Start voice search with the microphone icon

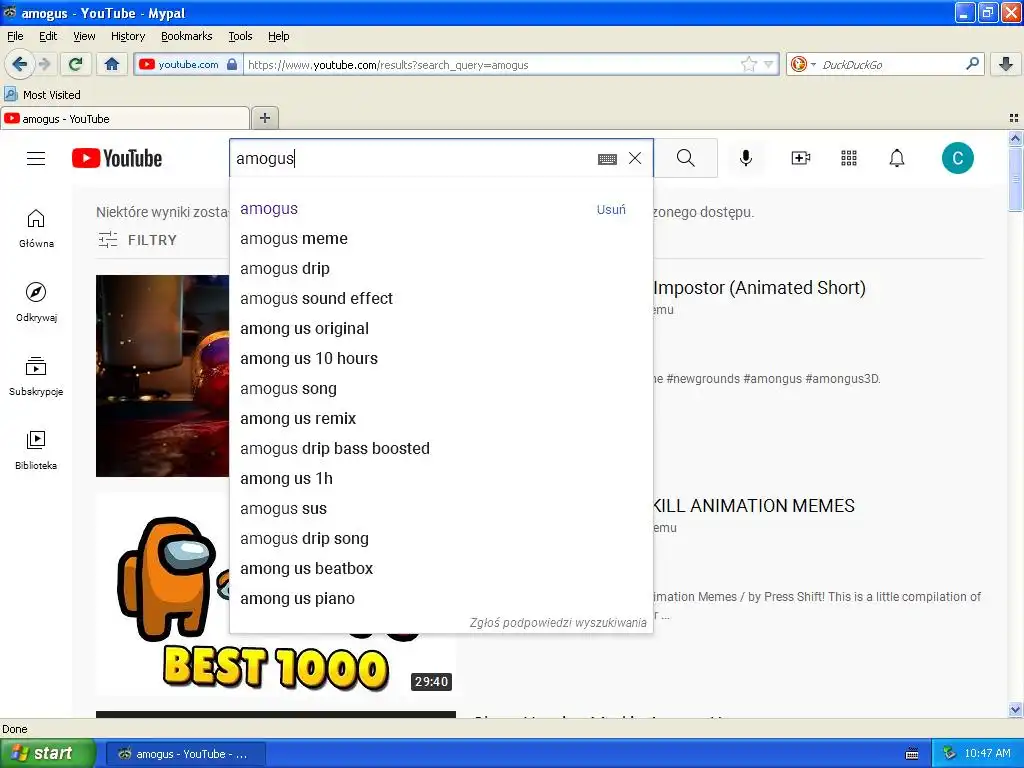(746, 158)
